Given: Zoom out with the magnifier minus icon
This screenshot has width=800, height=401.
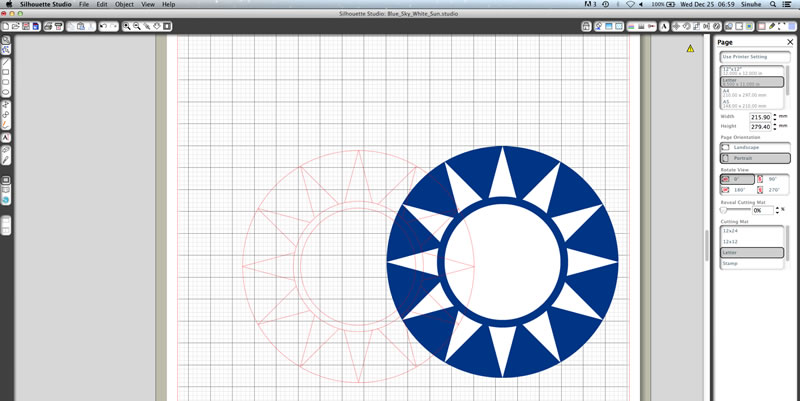Looking at the screenshot, I should (137, 27).
